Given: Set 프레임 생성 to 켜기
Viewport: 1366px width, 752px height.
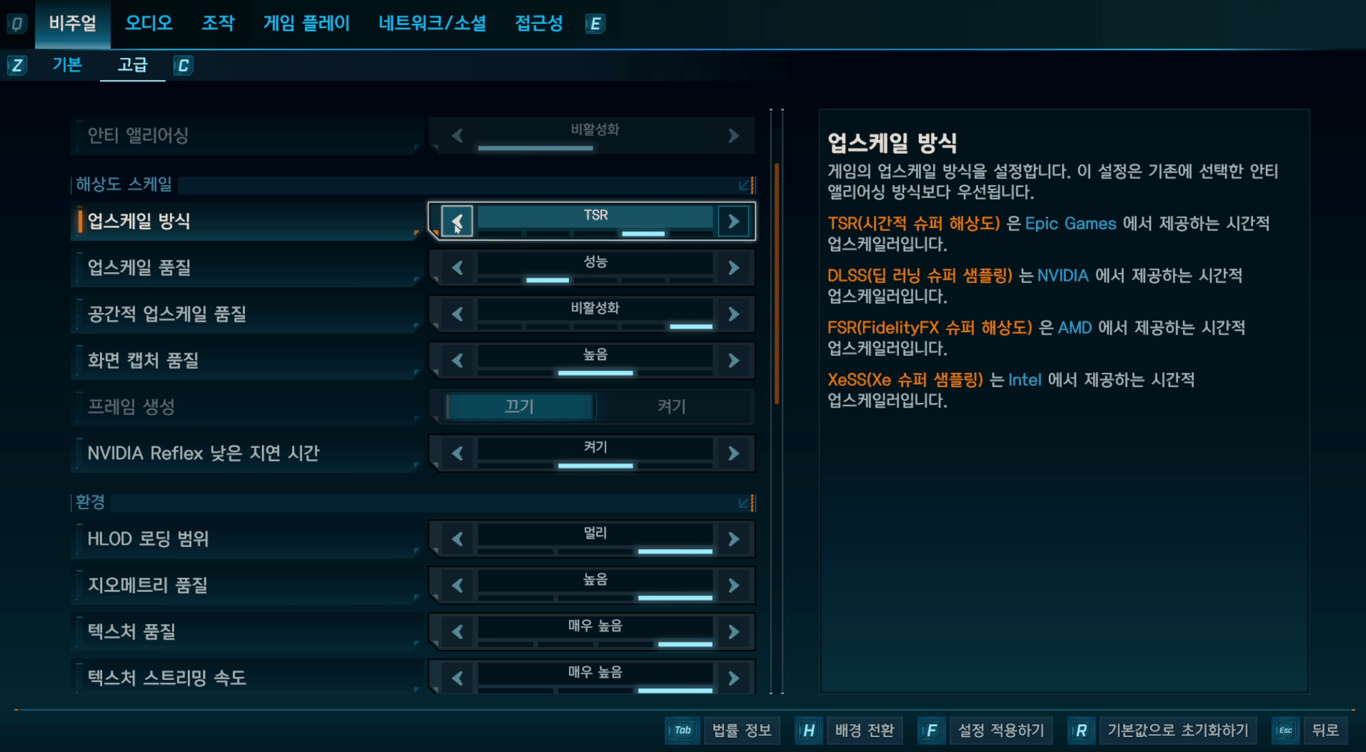Looking at the screenshot, I should (672, 407).
